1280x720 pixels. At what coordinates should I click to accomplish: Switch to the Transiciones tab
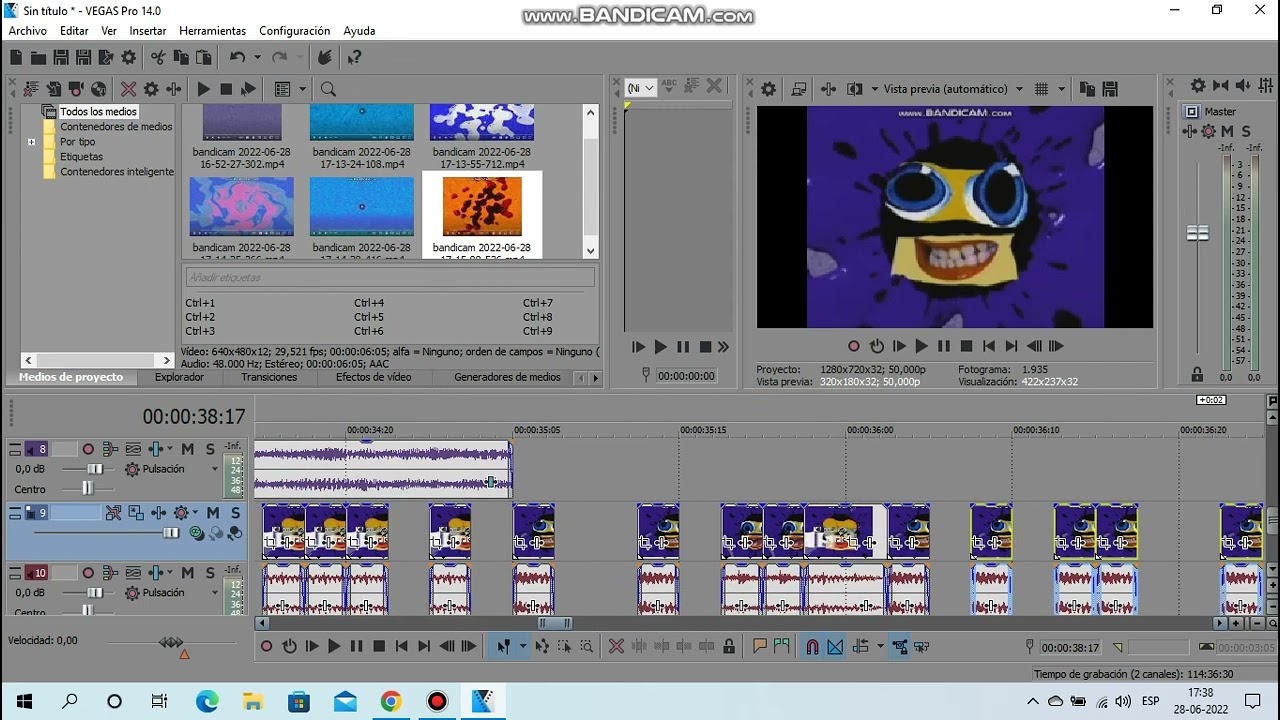tap(269, 377)
